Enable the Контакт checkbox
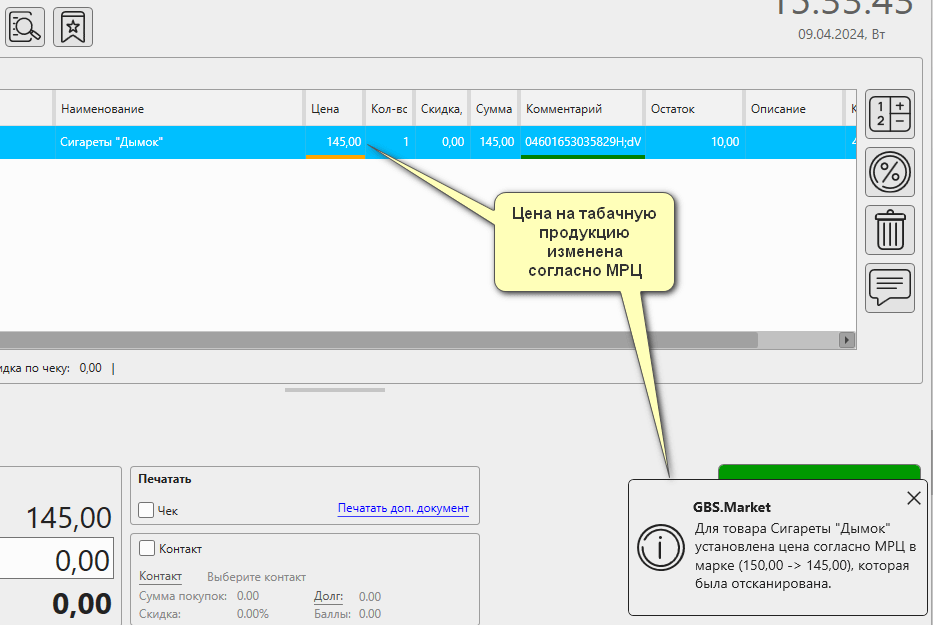Image resolution: width=933 pixels, height=625 pixels. tap(147, 548)
